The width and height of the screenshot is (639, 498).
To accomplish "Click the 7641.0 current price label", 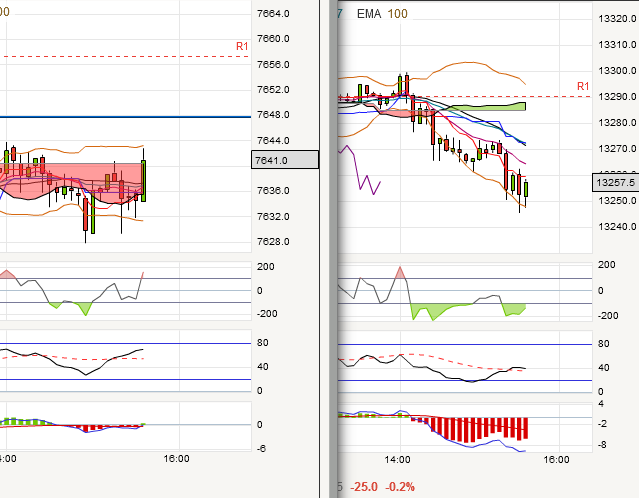I will 285,160.
